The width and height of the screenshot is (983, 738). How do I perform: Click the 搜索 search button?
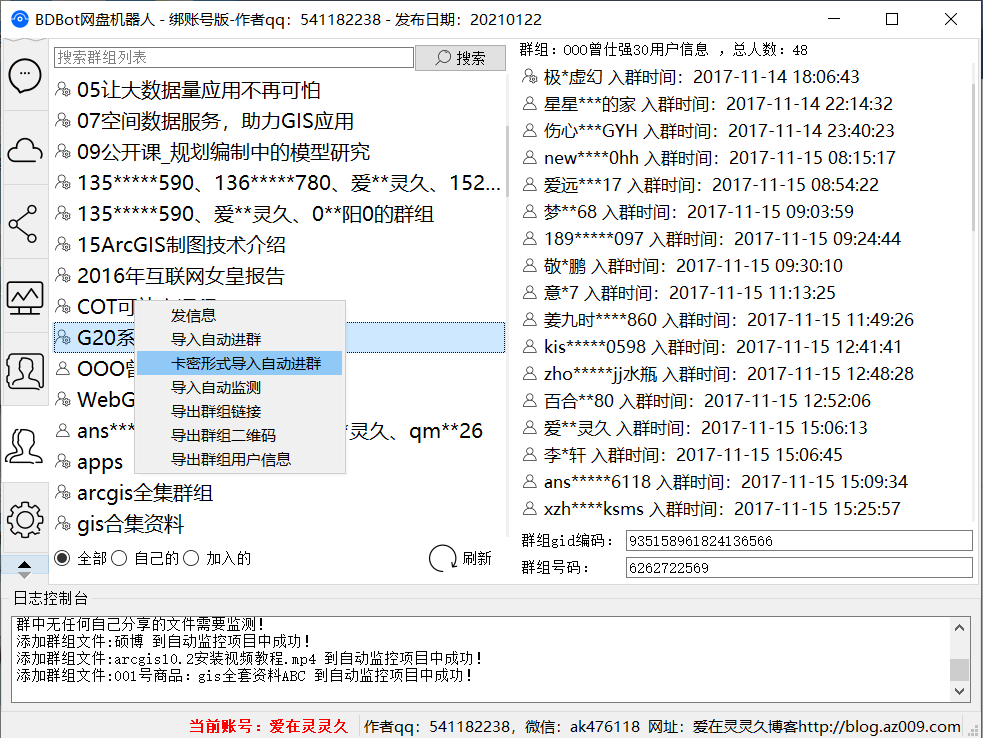[x=460, y=58]
